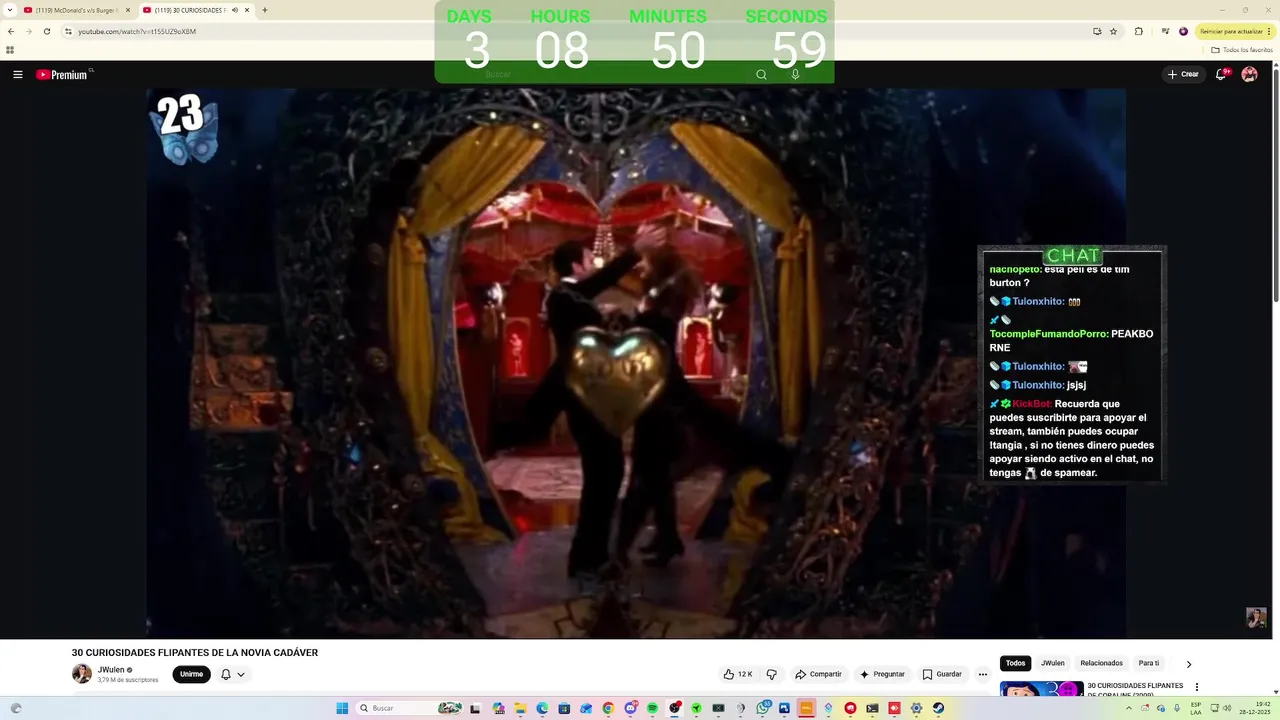Open Settings gear from taskbar
The image size is (1280, 720).
pyautogui.click(x=916, y=708)
